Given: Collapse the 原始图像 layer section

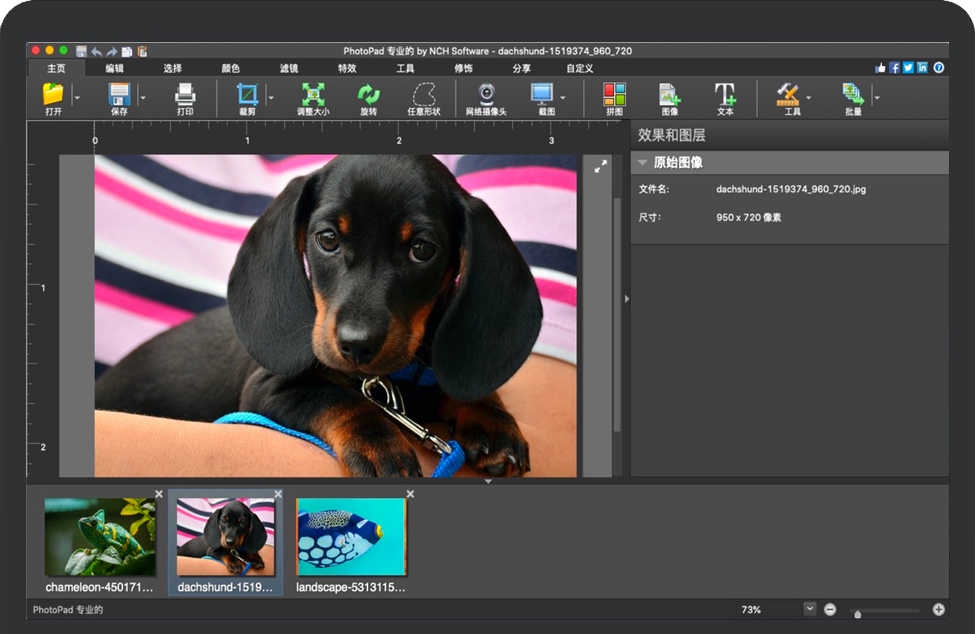Looking at the screenshot, I should (x=643, y=163).
